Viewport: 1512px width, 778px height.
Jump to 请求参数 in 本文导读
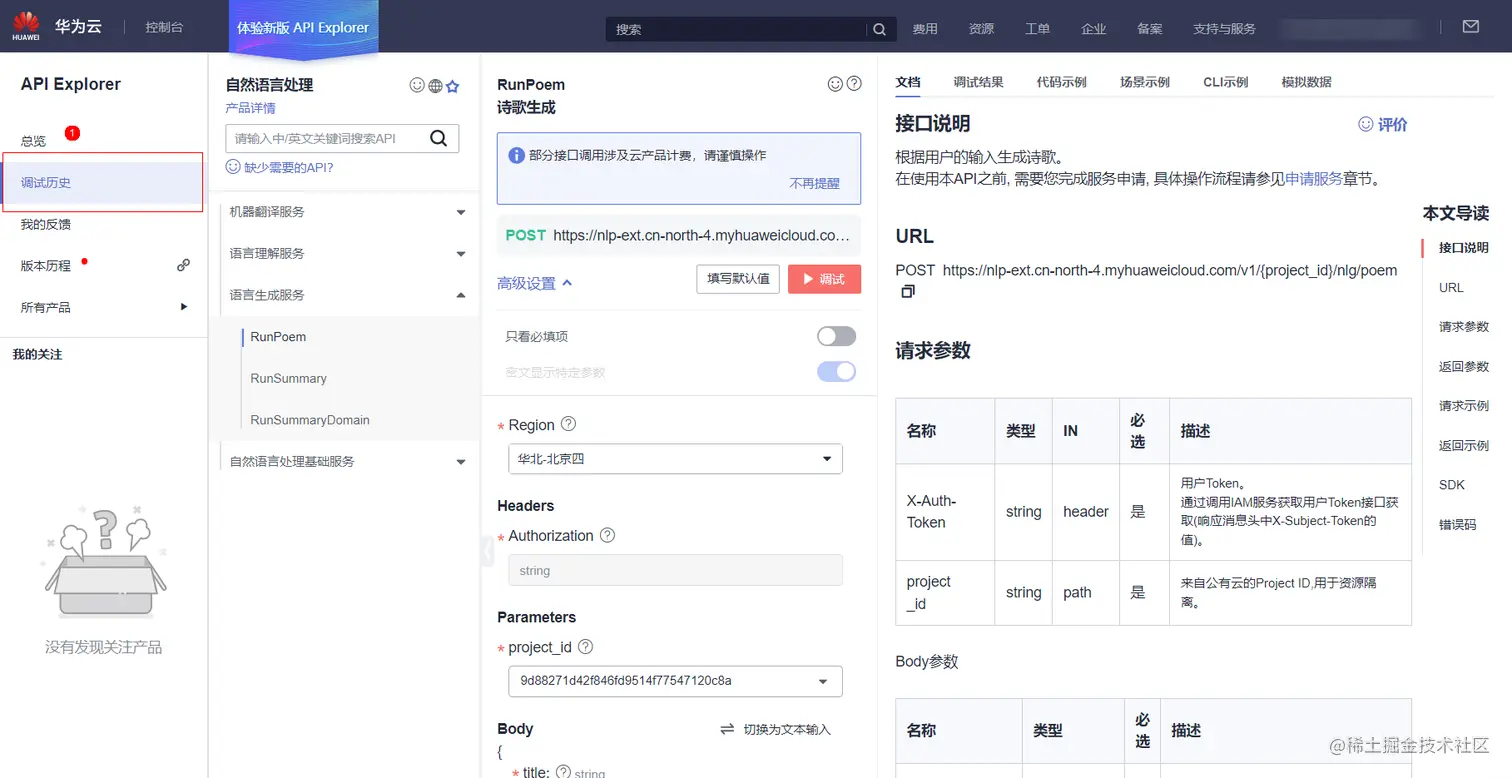click(1464, 327)
